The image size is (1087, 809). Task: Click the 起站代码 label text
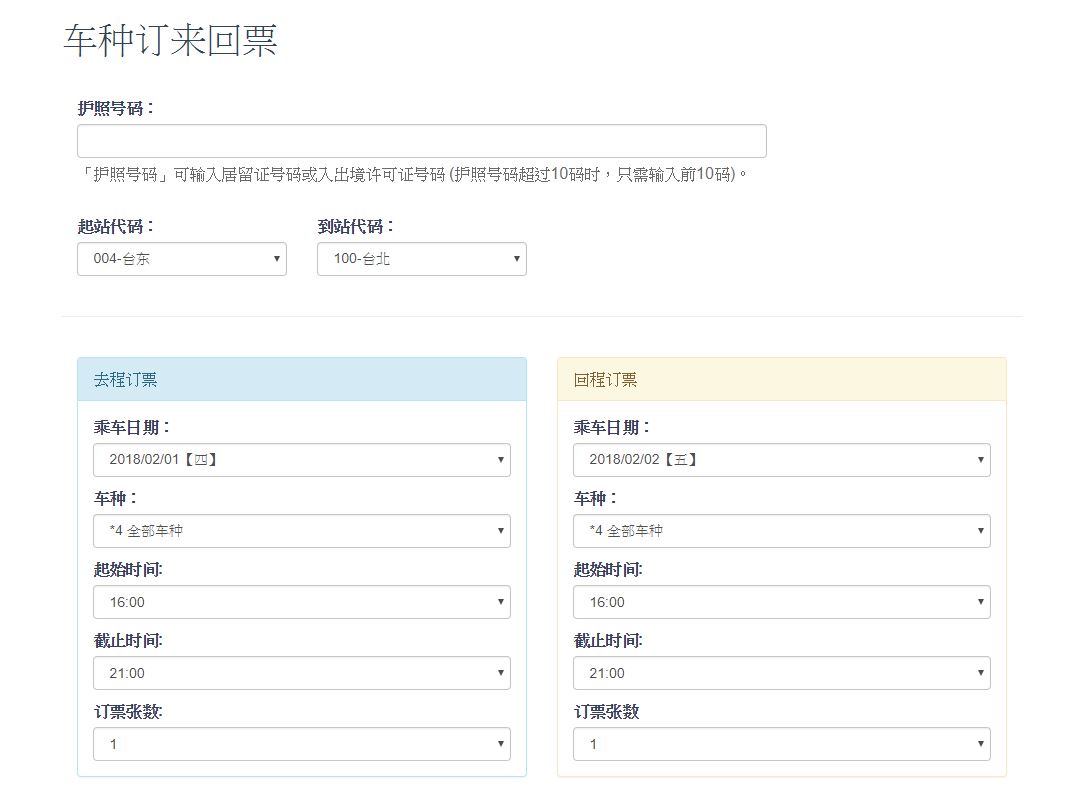tap(116, 226)
